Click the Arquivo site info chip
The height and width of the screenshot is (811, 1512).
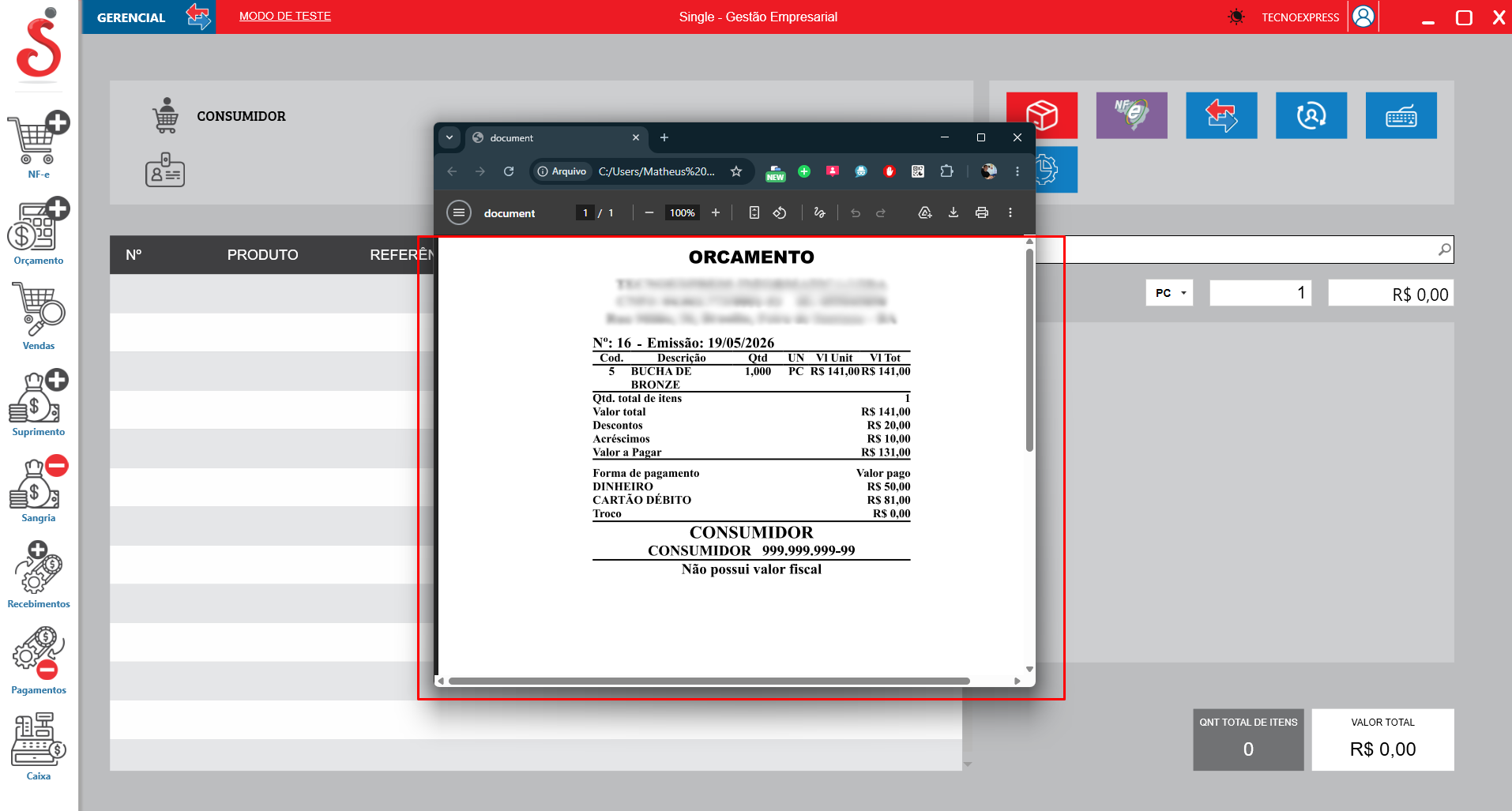(562, 171)
